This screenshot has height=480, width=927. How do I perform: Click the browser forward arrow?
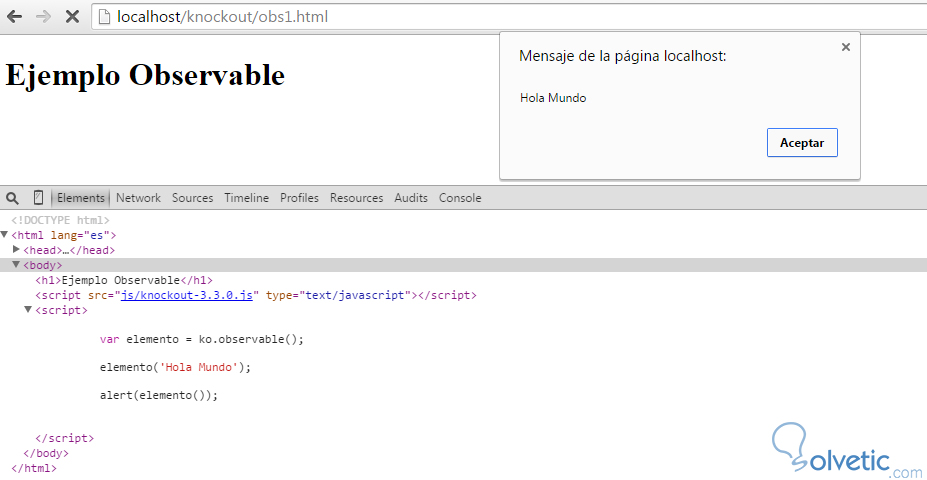click(43, 17)
